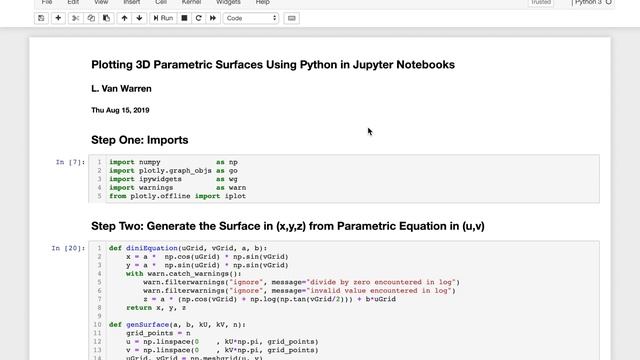Click the Python 3 kernel indicator

(593, 2)
